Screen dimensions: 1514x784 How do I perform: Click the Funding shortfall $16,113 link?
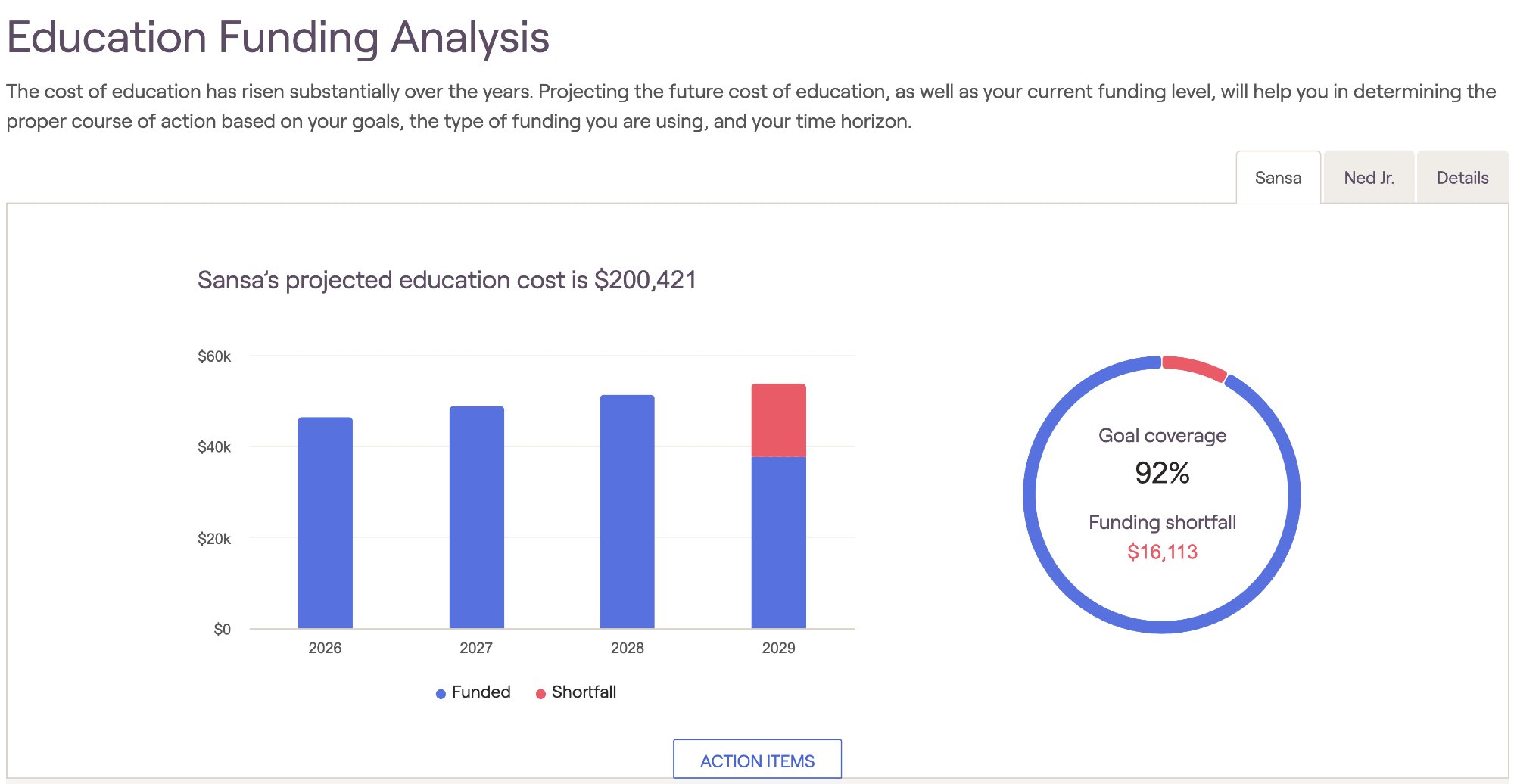tap(1162, 552)
